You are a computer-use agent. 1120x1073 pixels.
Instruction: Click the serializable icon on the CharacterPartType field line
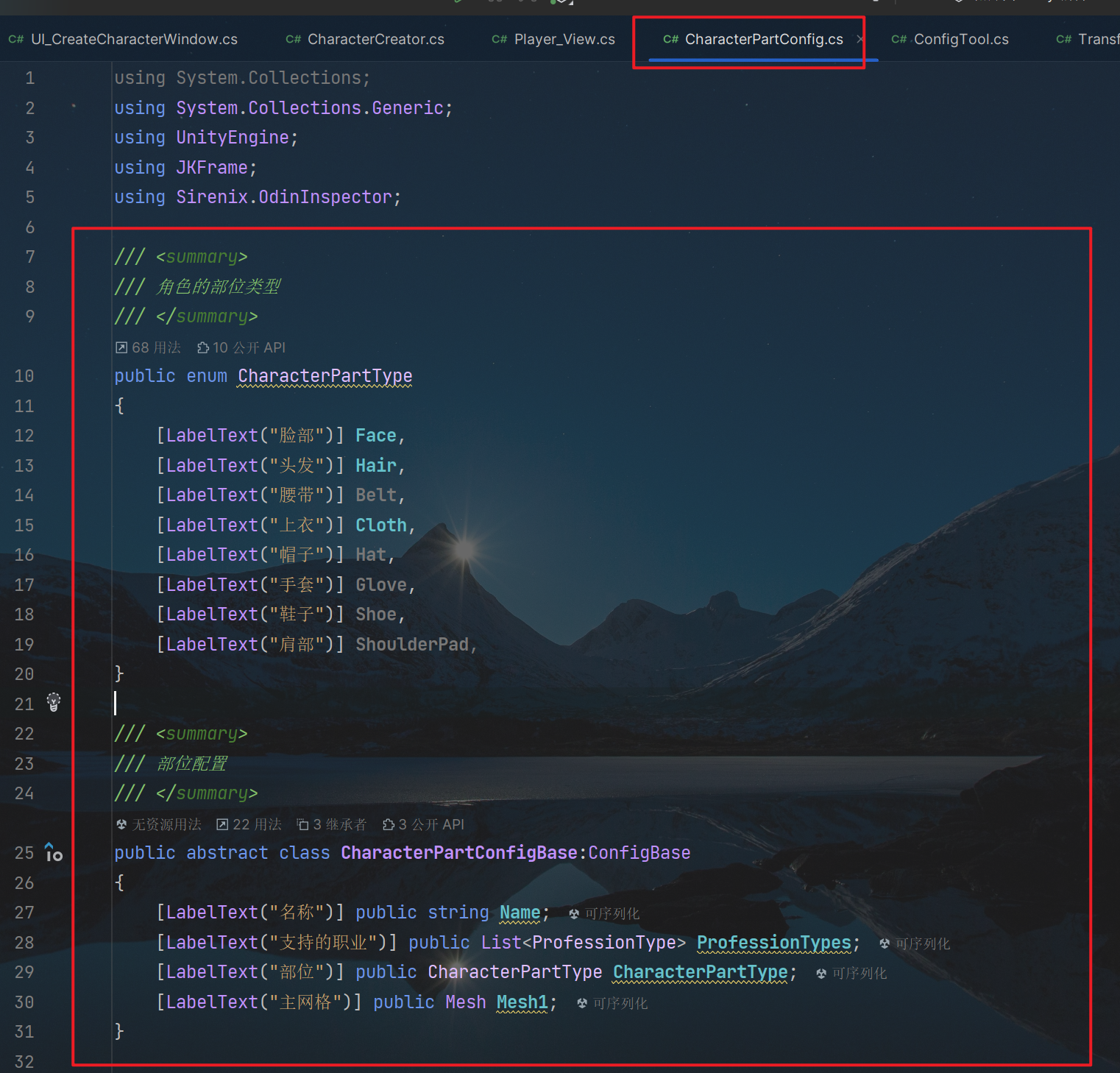click(x=821, y=974)
